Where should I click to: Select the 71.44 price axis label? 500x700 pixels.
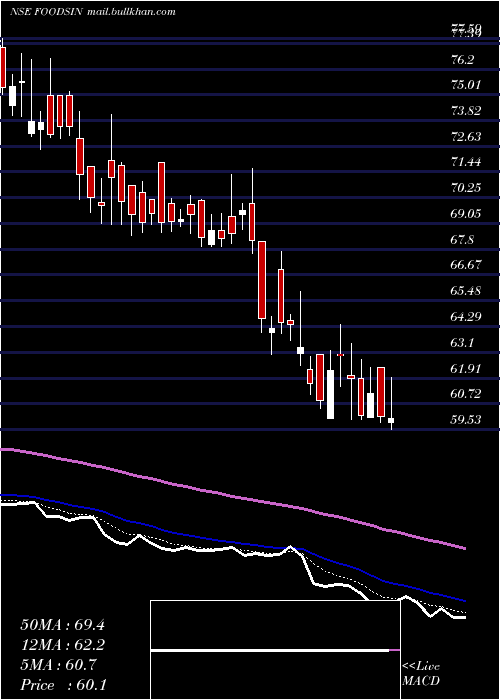tap(466, 162)
